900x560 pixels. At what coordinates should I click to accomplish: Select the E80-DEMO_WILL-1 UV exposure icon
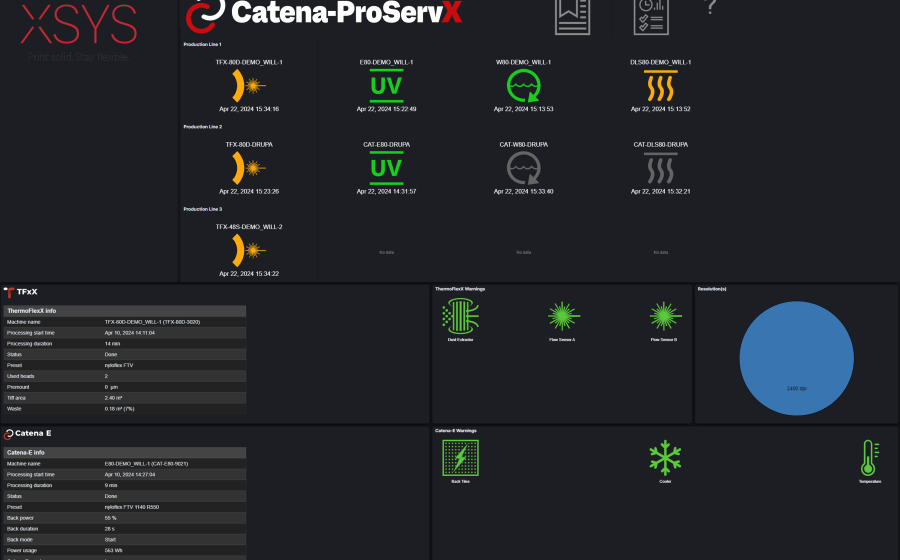click(386, 85)
